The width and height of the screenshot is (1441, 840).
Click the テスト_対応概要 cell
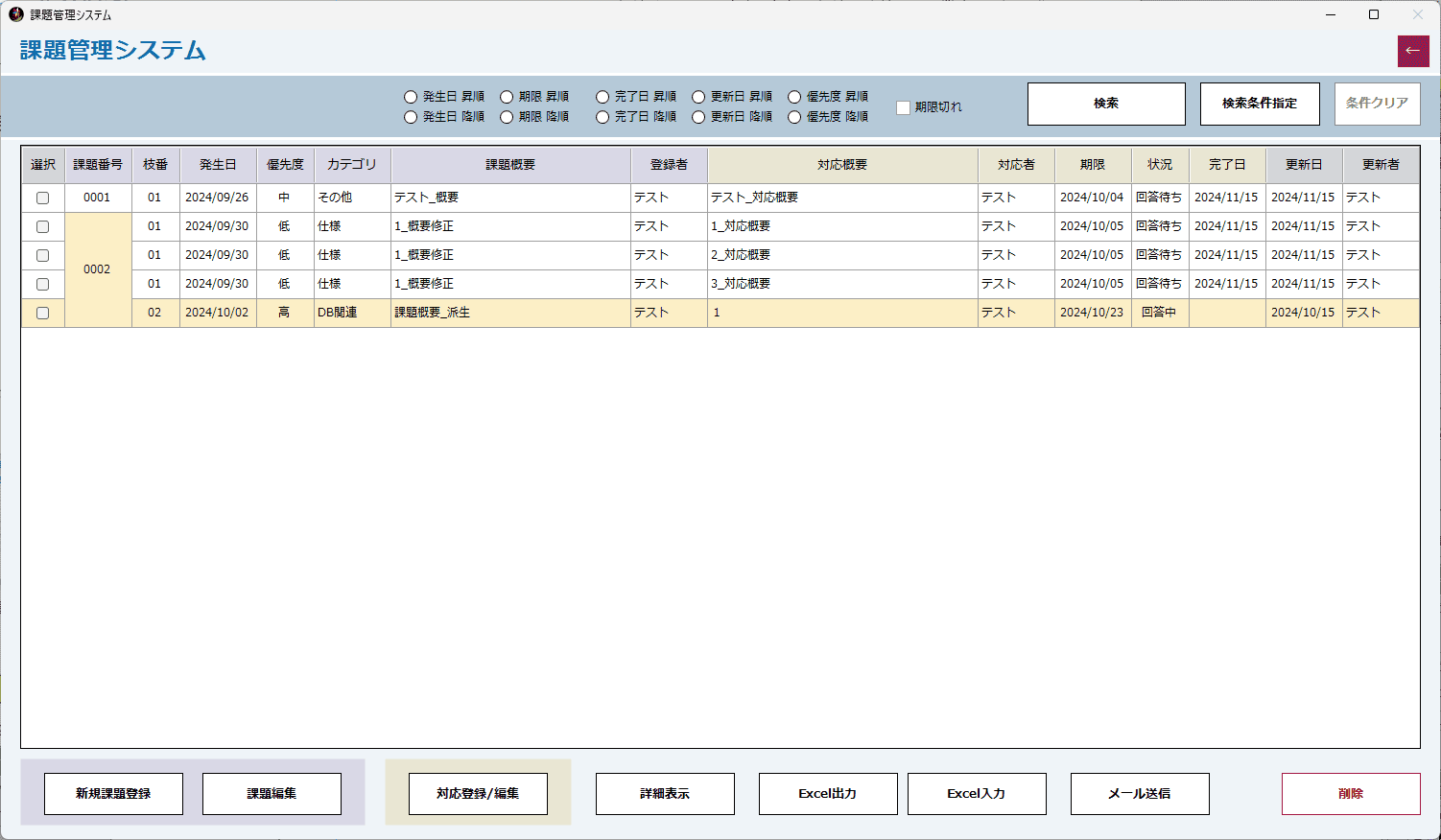click(842, 198)
